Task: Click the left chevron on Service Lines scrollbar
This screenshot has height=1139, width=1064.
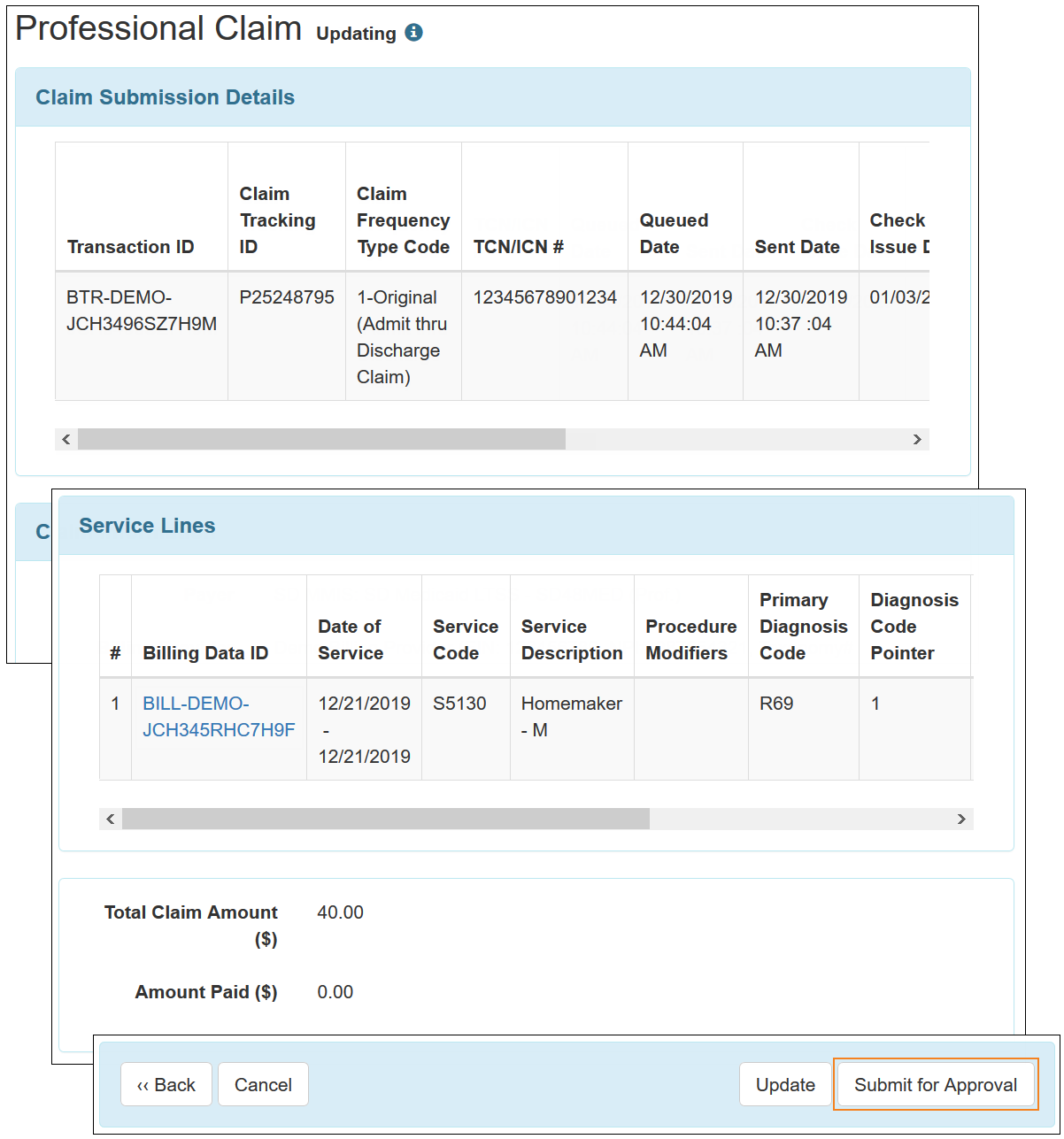Action: [x=110, y=819]
